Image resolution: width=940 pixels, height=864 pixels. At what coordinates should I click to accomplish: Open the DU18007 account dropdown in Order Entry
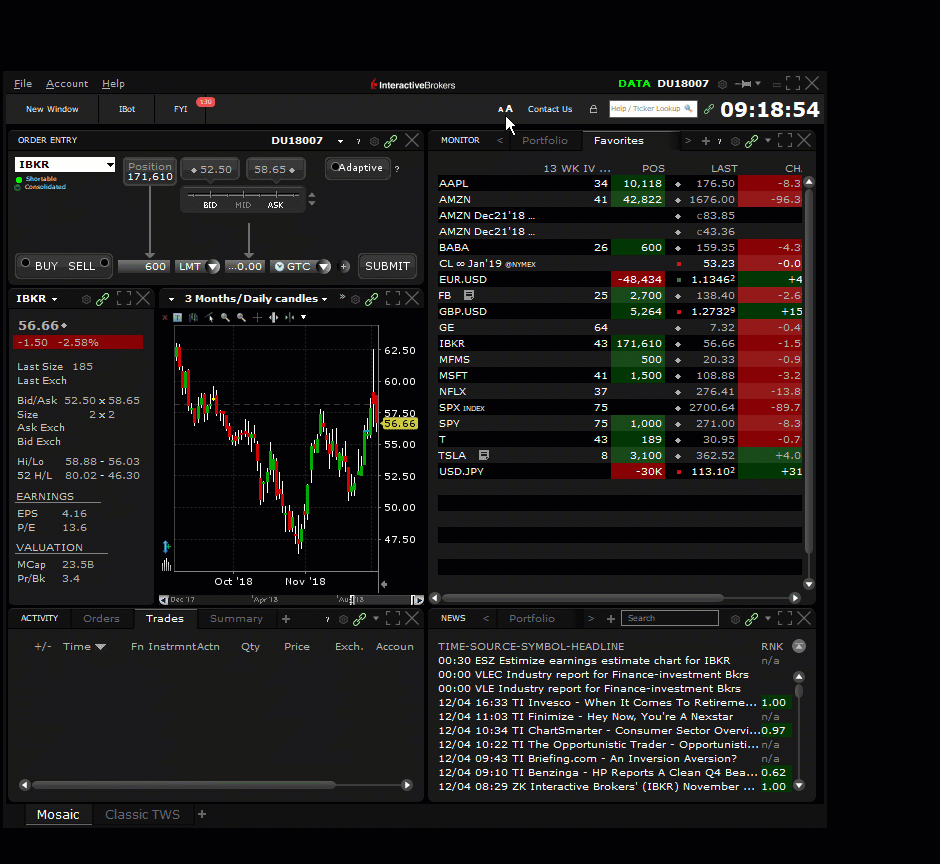[x=341, y=142]
